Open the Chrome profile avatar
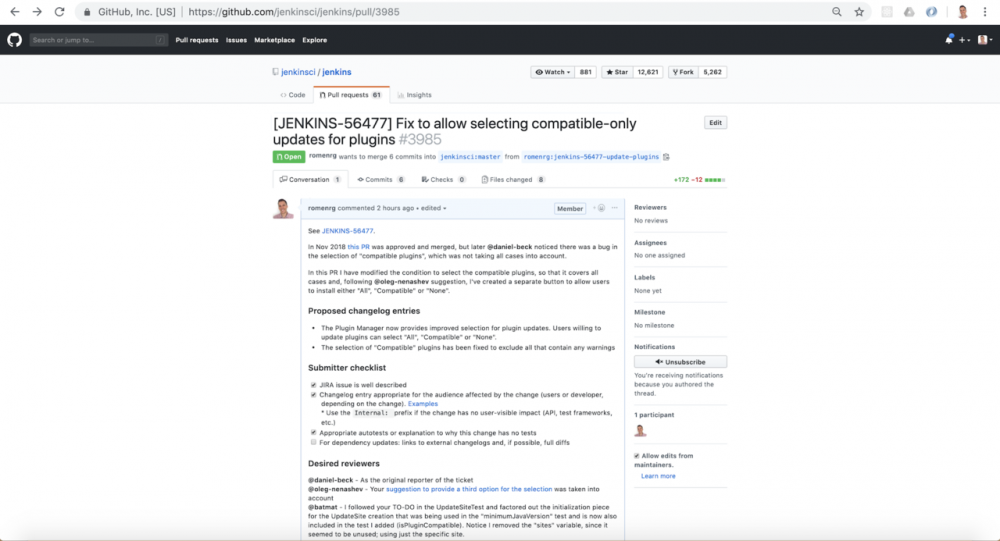The width and height of the screenshot is (1000, 541). click(x=963, y=11)
